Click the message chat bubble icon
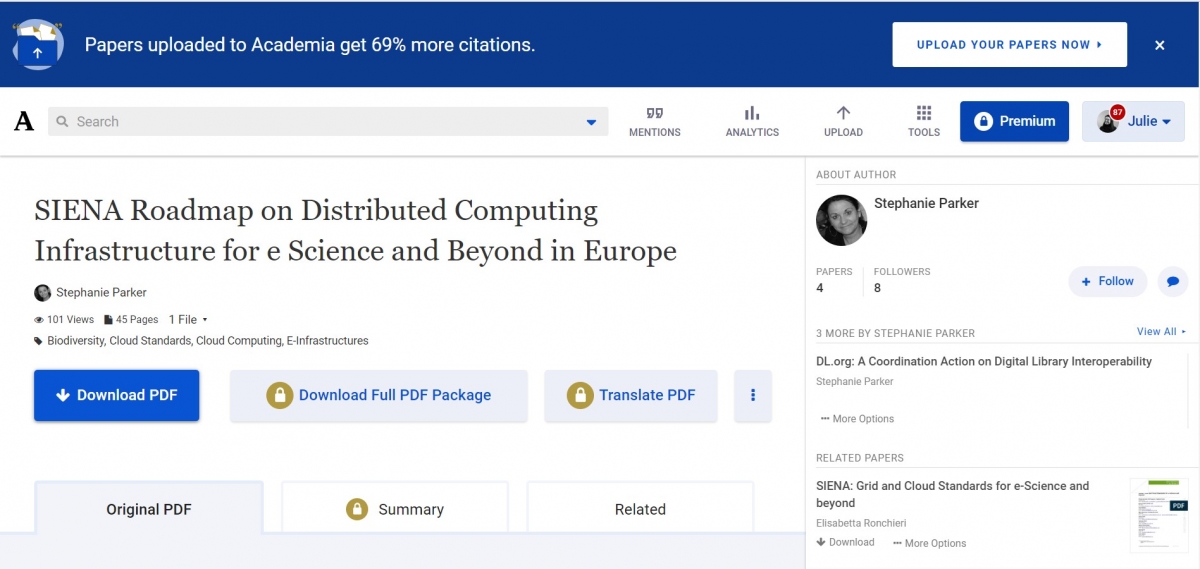The image size is (1200, 569). point(1173,281)
